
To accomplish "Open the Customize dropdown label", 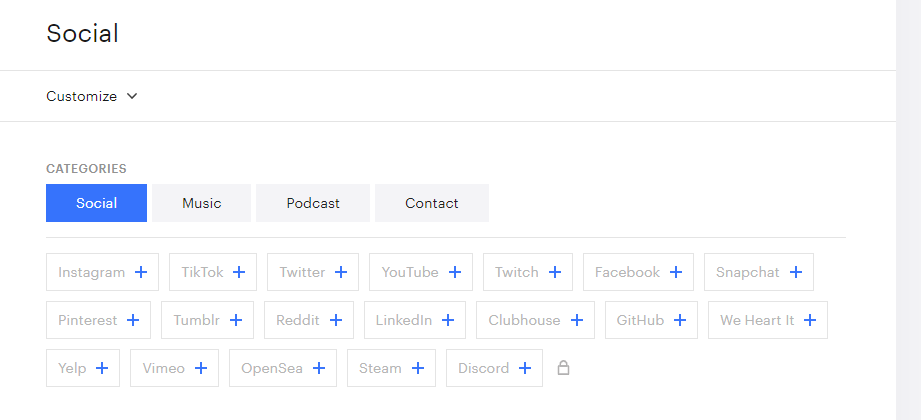I will [x=82, y=96].
